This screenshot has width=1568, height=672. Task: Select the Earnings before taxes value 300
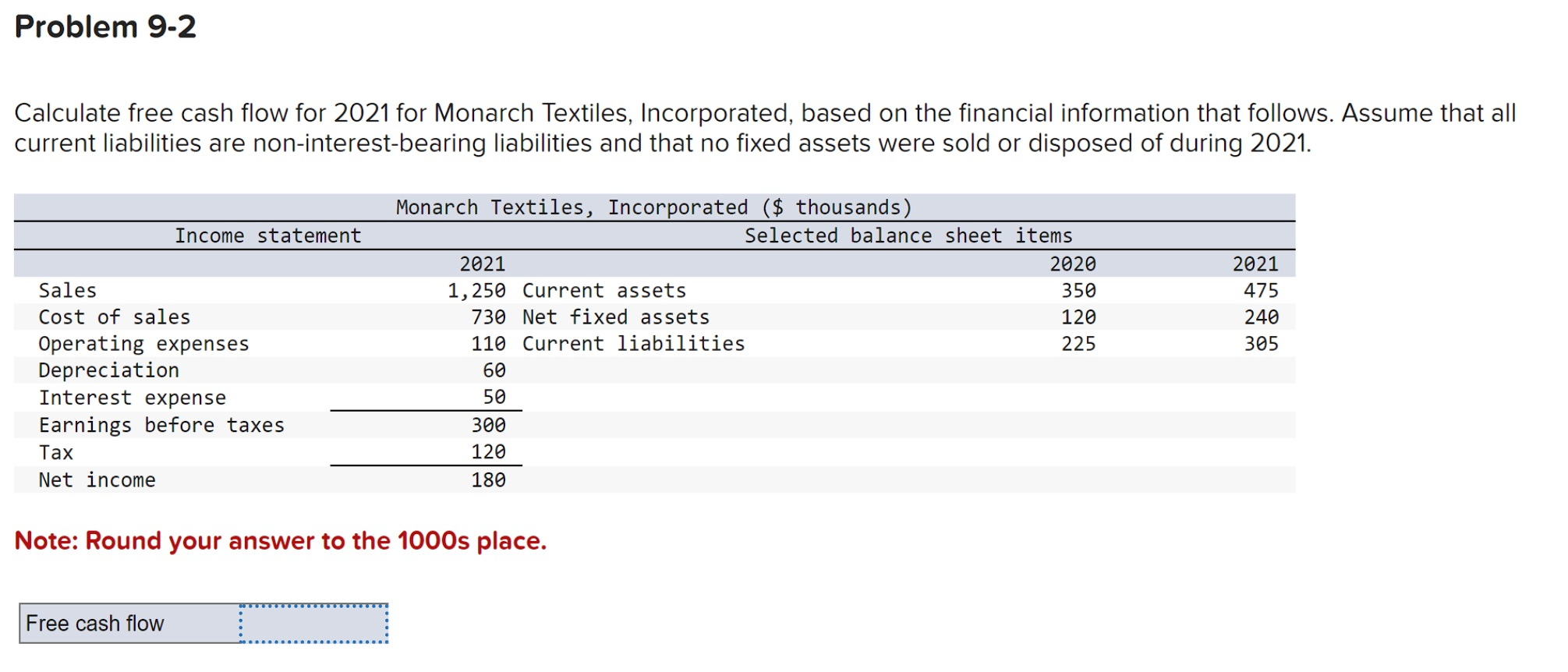pyautogui.click(x=490, y=424)
